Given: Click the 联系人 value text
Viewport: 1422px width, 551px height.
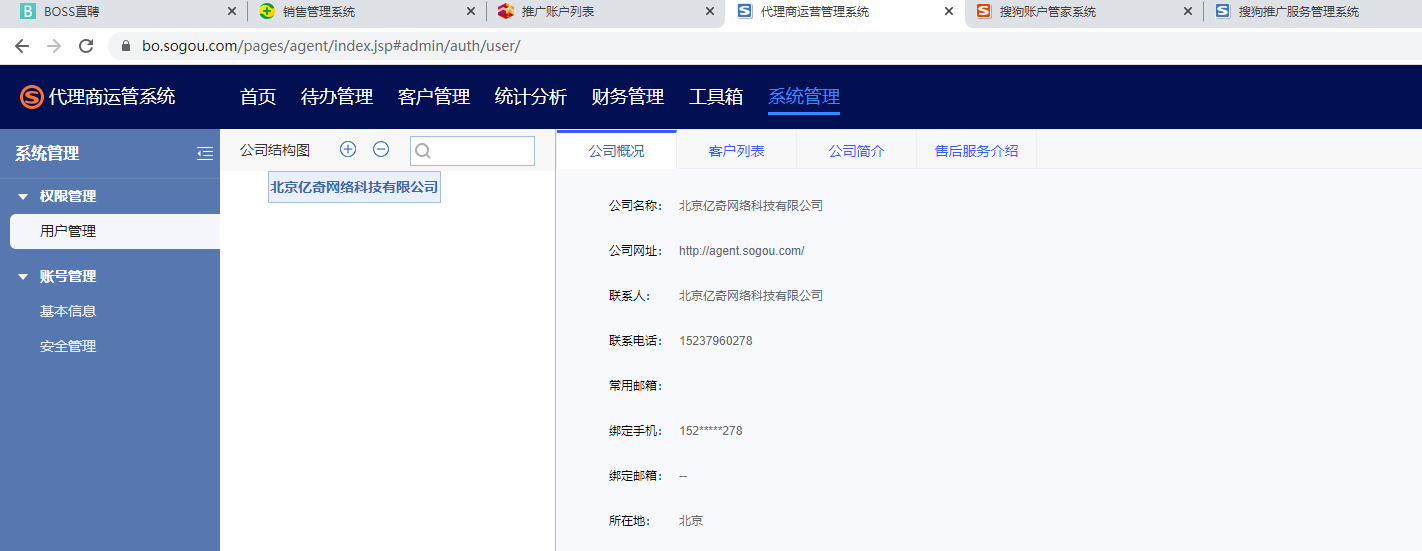Looking at the screenshot, I should (750, 296).
